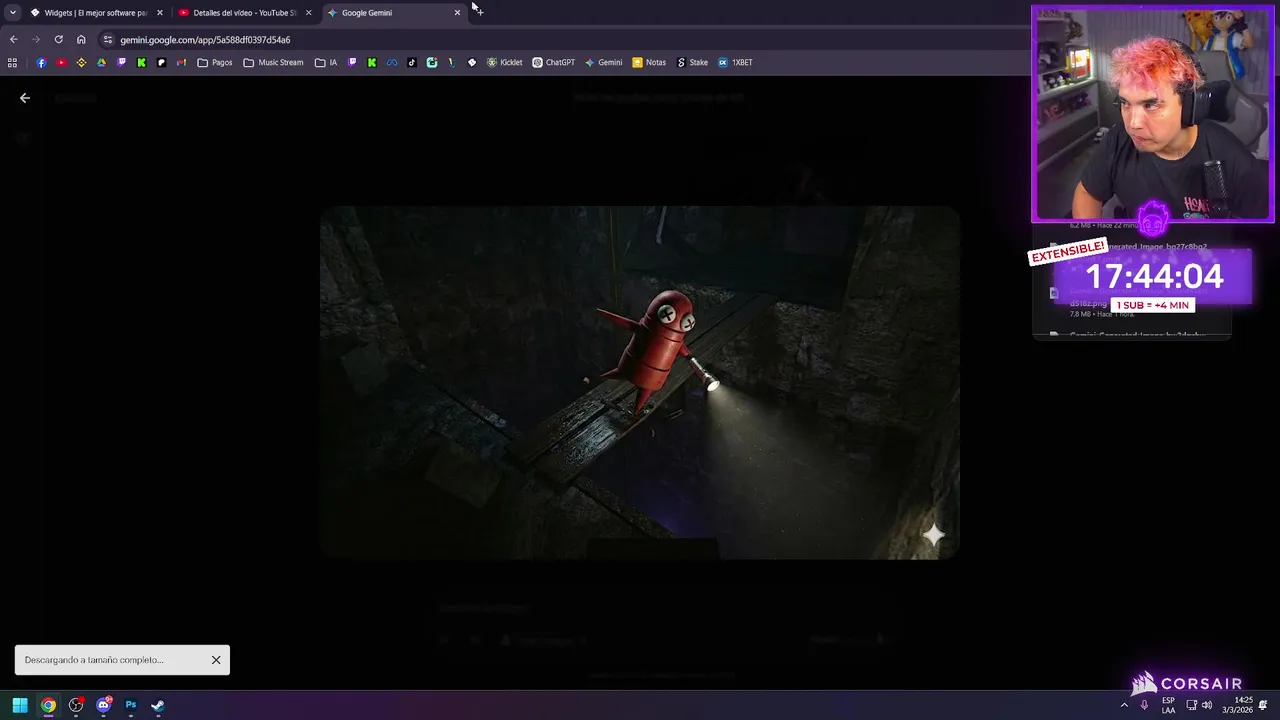This screenshot has width=1280, height=720.
Task: Open the Windows Start menu
Action: (20, 705)
